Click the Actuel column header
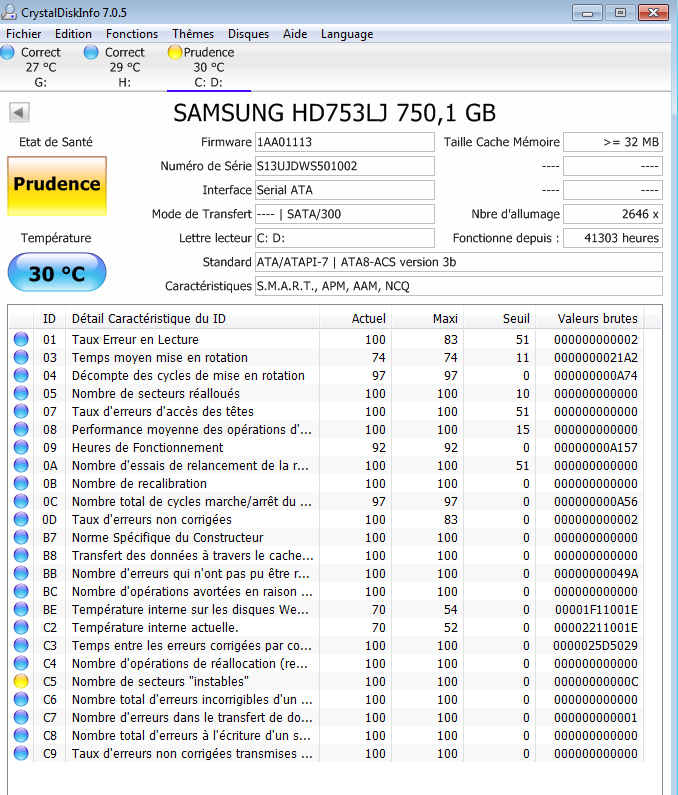Screen dimensions: 678x795 355,318
